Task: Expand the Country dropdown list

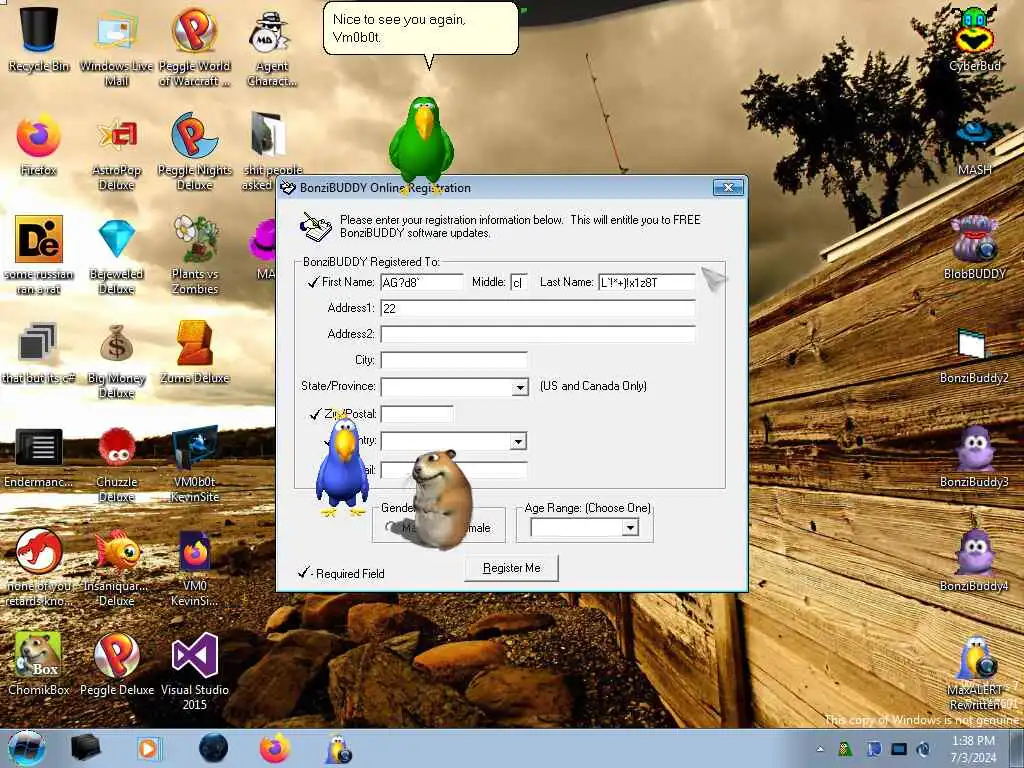Action: 518,441
